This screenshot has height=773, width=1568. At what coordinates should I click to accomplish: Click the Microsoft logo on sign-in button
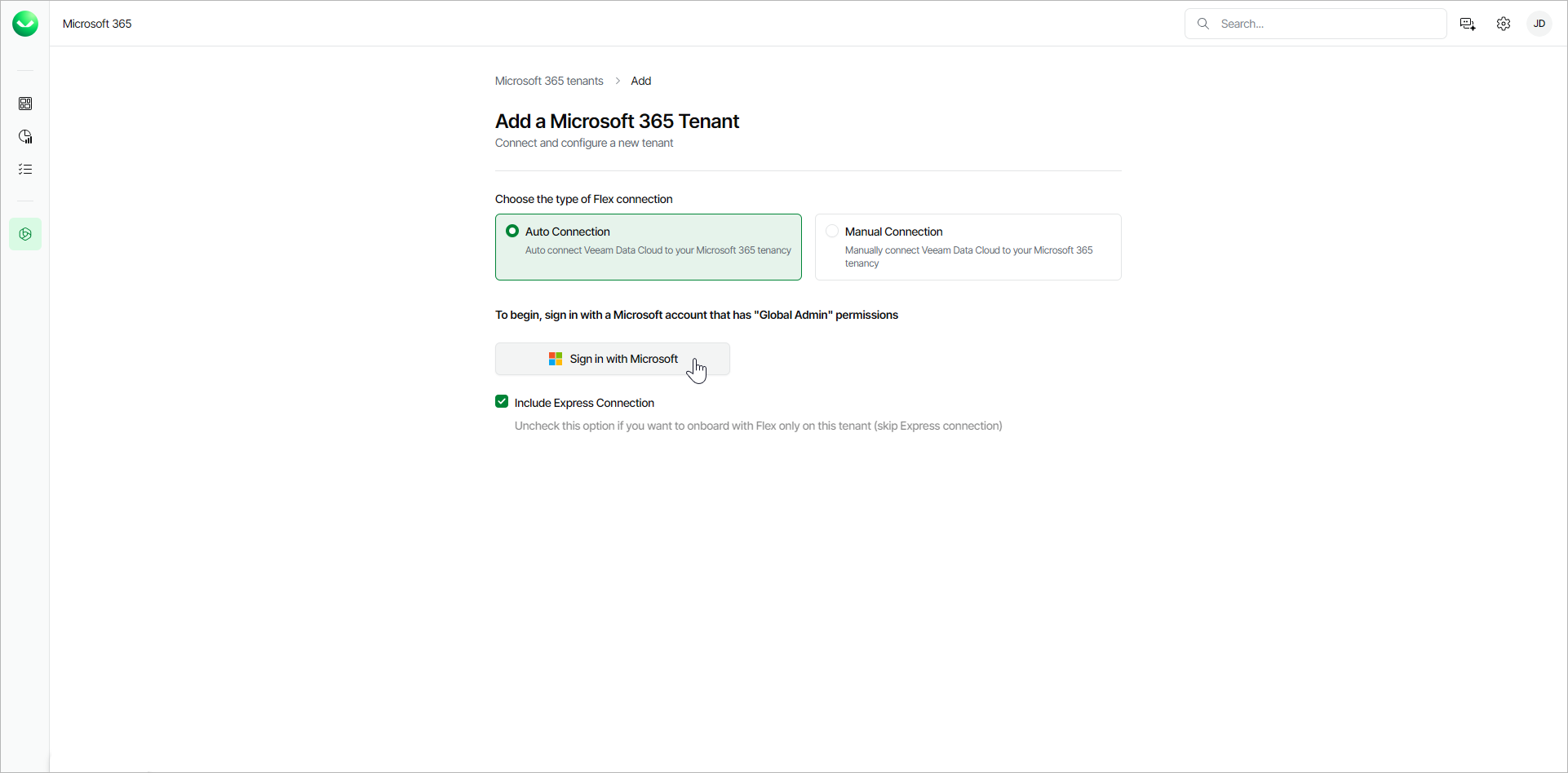coord(556,359)
